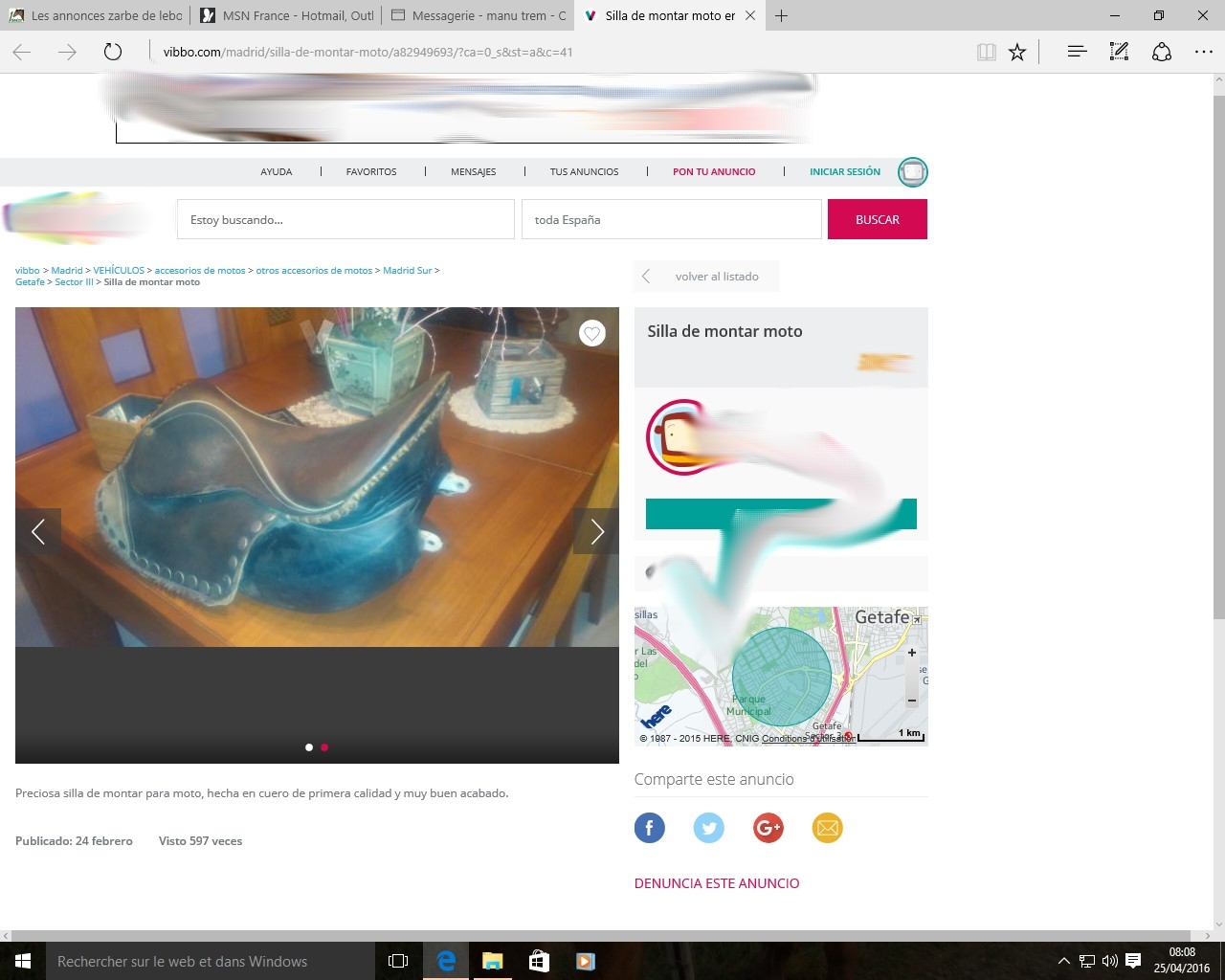Click the BUSCAR search button

pos(877,219)
